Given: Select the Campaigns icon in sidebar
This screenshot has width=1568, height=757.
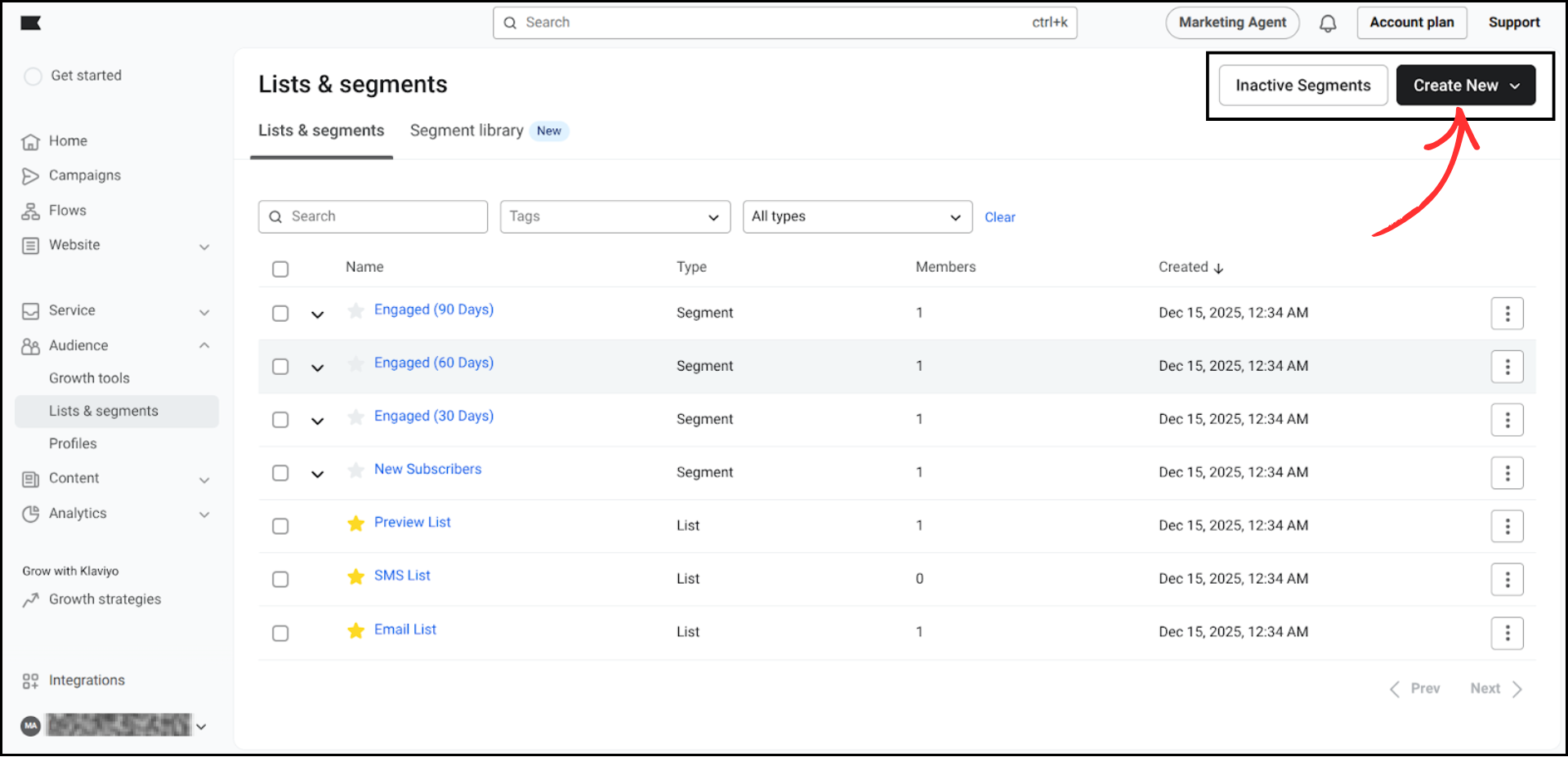Looking at the screenshot, I should click(x=31, y=175).
